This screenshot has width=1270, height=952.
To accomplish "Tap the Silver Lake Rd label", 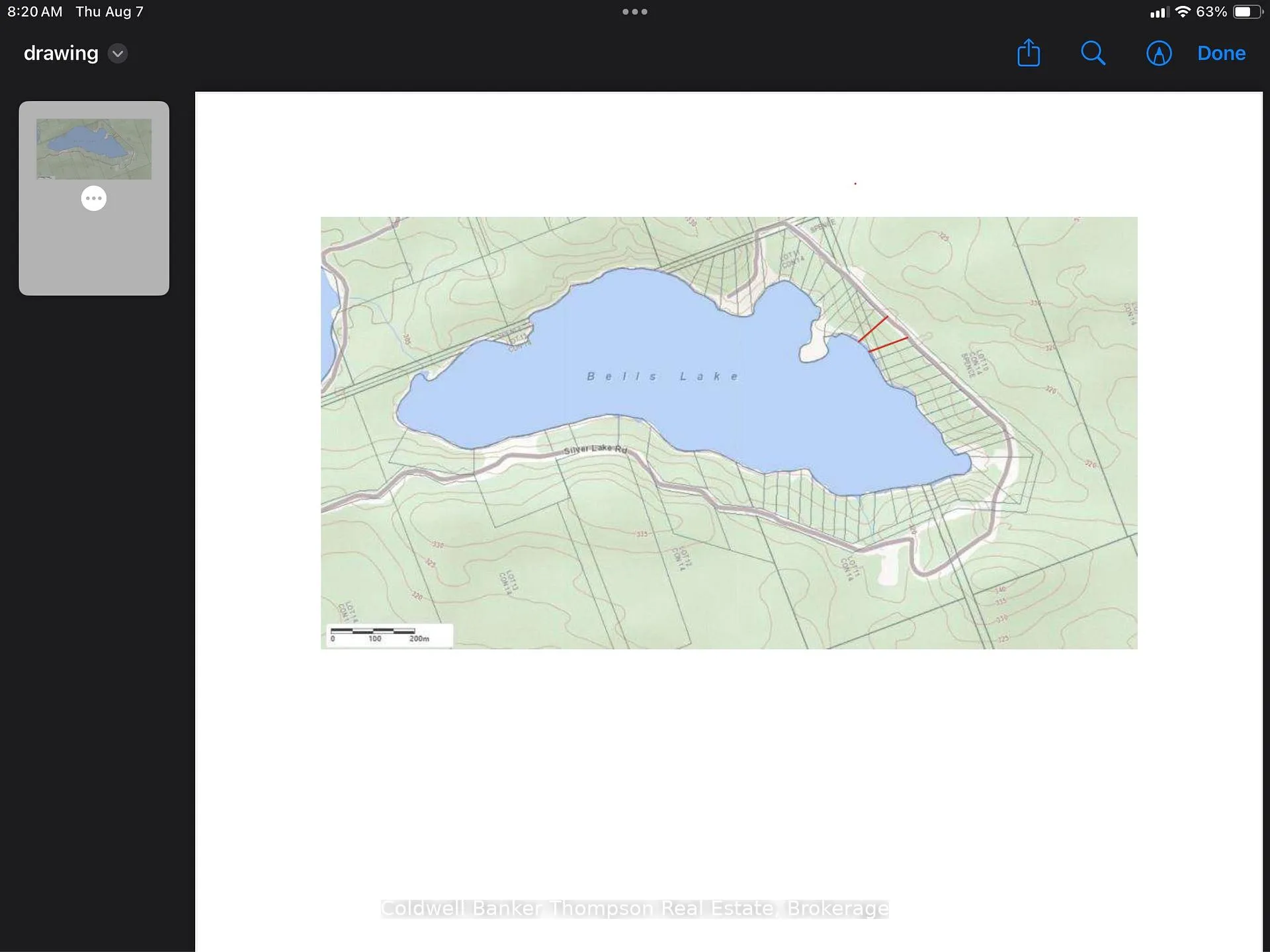I will point(595,449).
